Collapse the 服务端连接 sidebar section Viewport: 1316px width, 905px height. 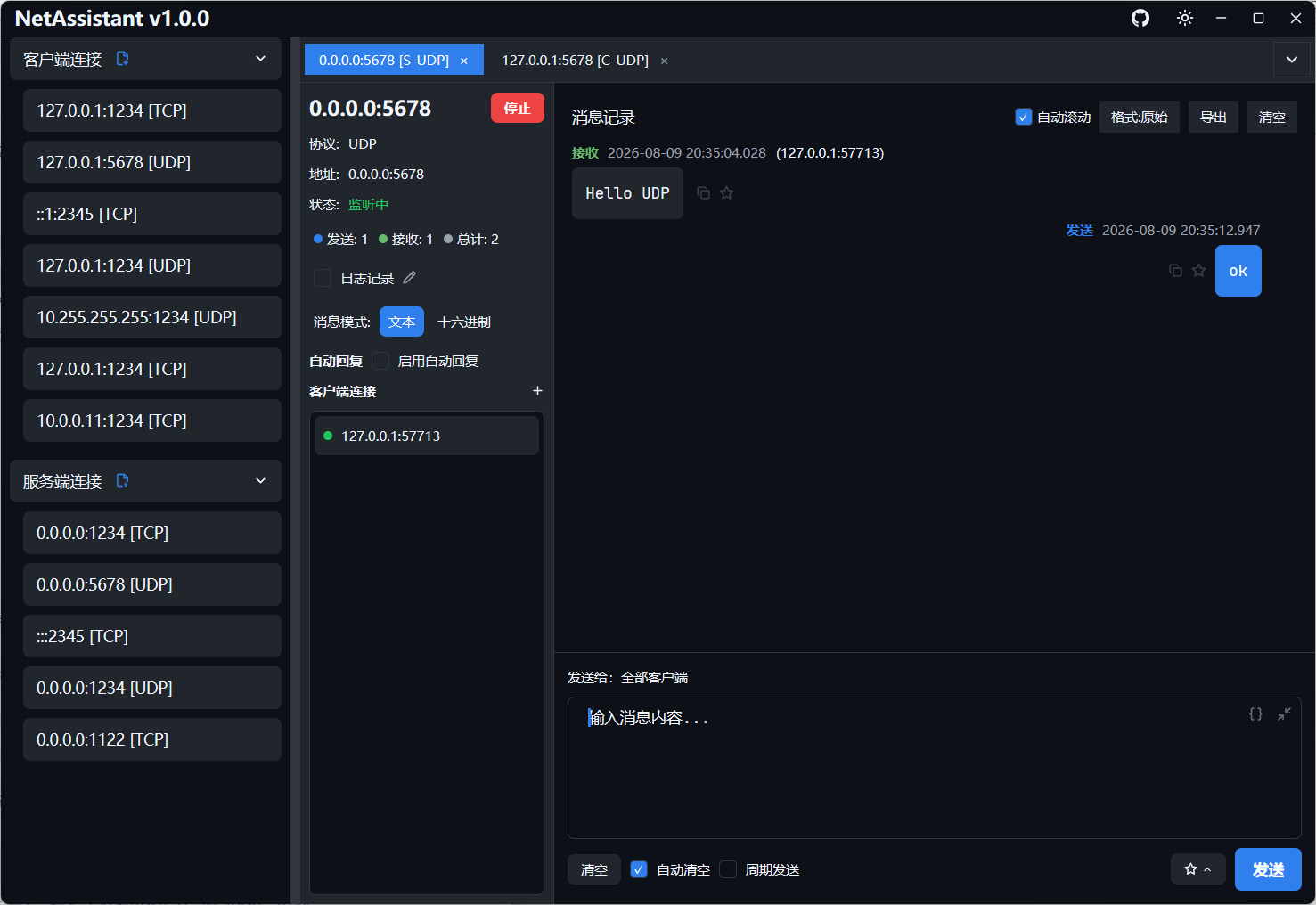[261, 481]
